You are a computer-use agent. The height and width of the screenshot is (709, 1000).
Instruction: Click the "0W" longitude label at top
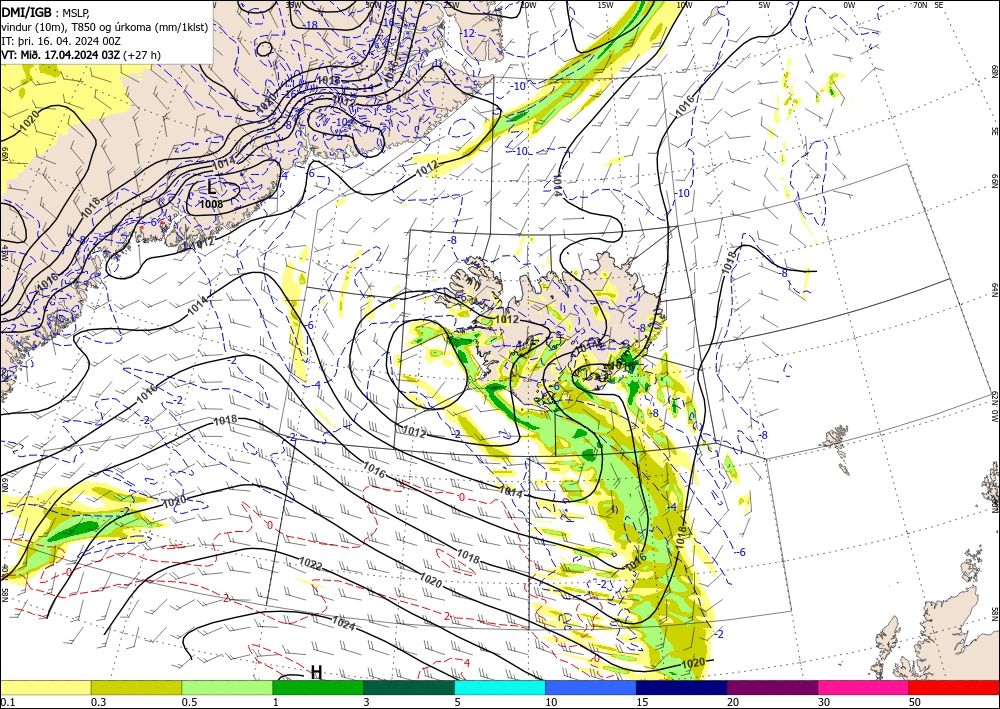(x=849, y=5)
